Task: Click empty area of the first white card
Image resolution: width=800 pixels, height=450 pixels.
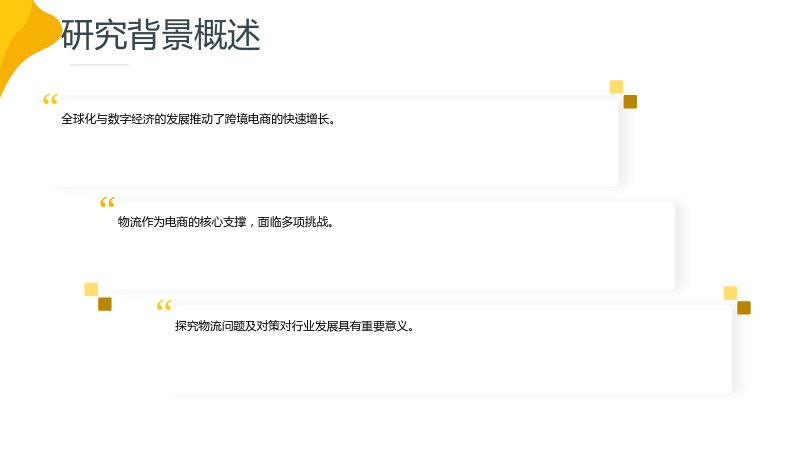Action: click(337, 158)
